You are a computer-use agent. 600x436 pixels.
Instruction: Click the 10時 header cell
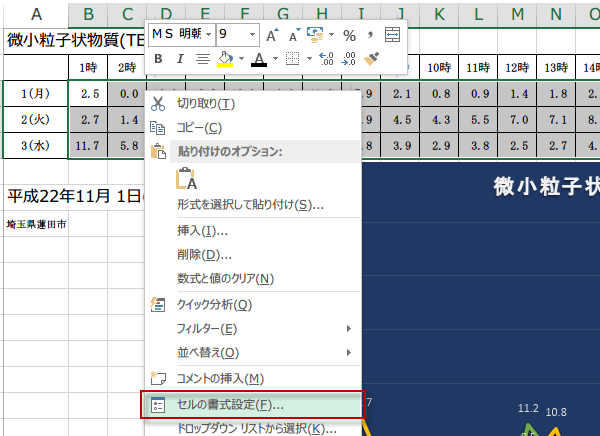pyautogui.click(x=439, y=68)
